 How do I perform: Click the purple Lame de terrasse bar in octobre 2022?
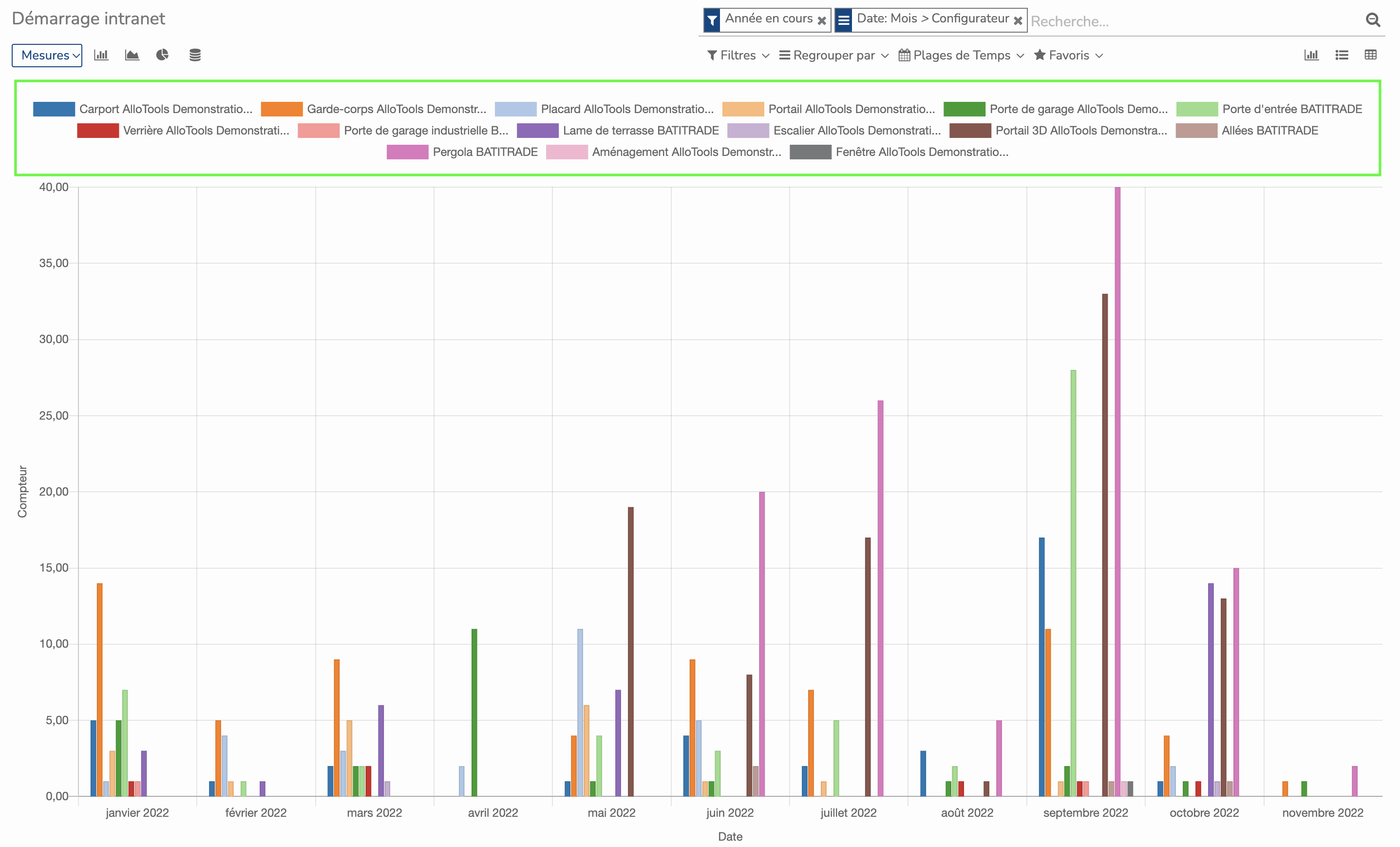(1211, 690)
